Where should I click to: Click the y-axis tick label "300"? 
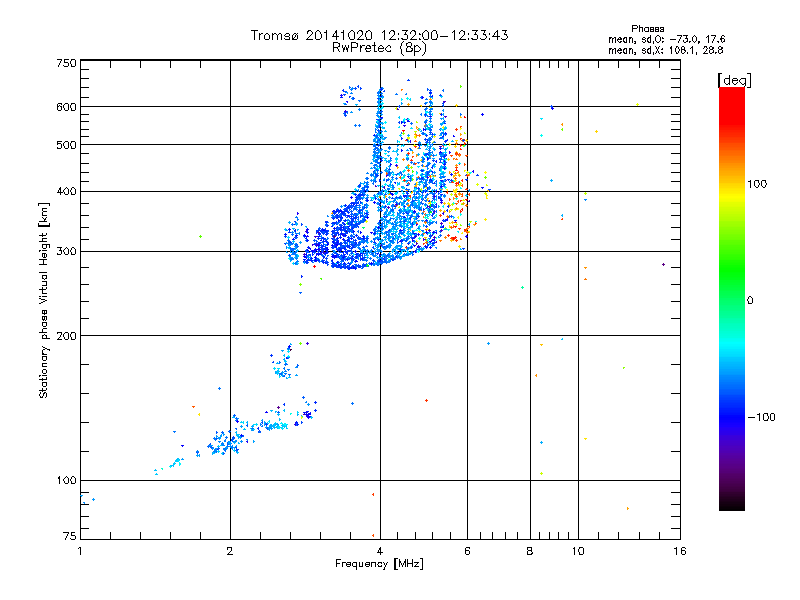[x=66, y=252]
